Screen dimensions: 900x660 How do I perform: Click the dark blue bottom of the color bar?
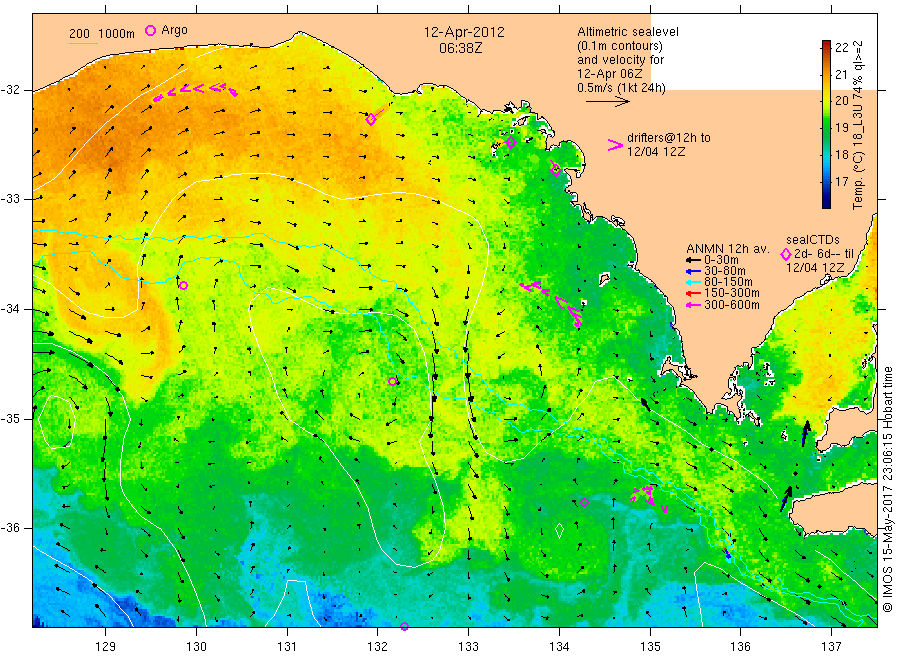point(827,201)
